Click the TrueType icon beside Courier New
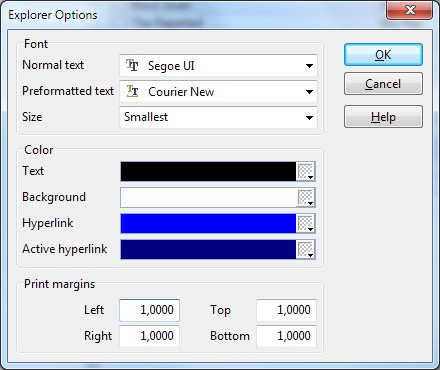Screen dimensions: 440x370 point(132,91)
